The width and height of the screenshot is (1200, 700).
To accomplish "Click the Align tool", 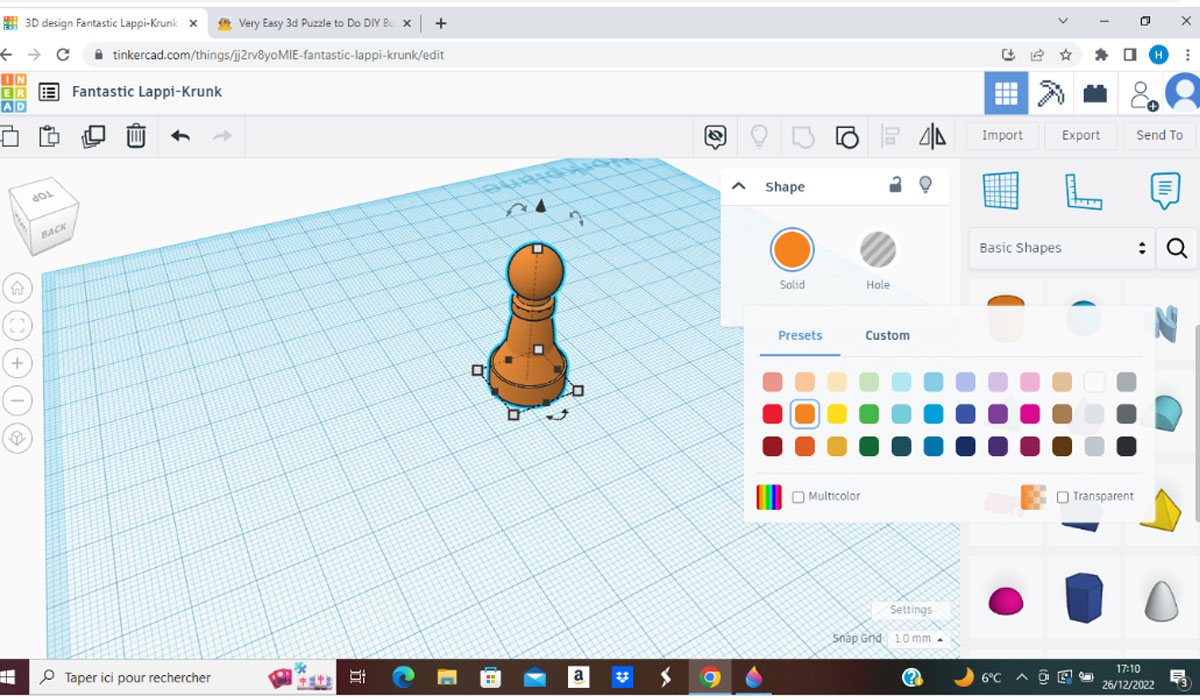I will pos(890,135).
